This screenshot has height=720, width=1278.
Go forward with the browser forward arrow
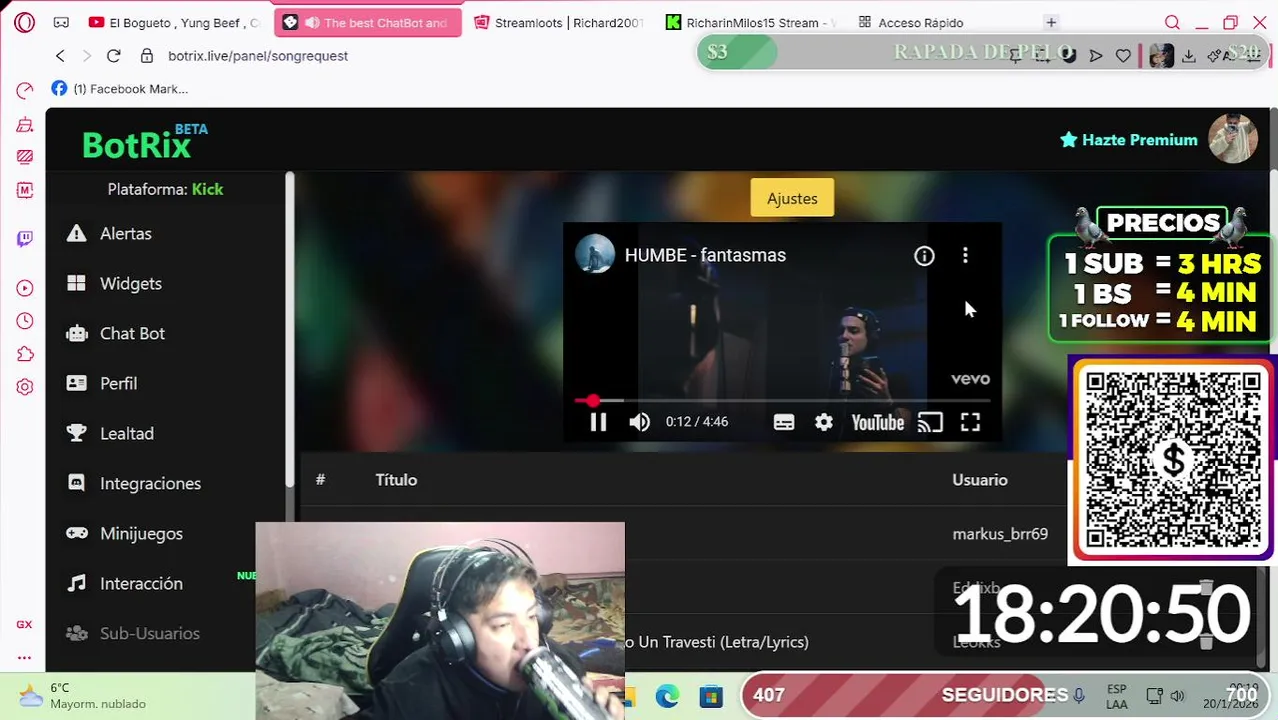click(x=86, y=56)
